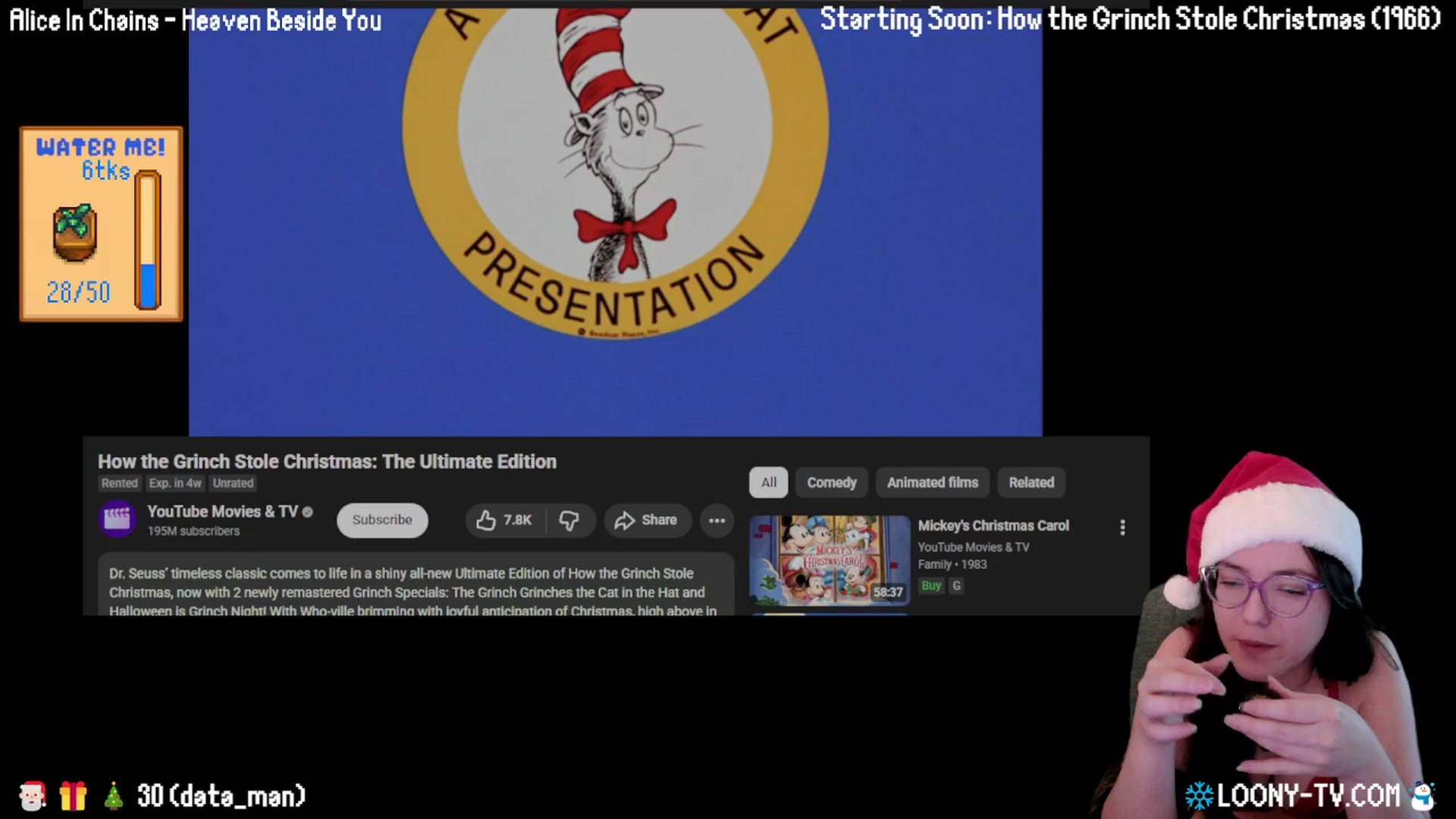
Task: Click the Water Me blue progress bar
Action: [148, 240]
